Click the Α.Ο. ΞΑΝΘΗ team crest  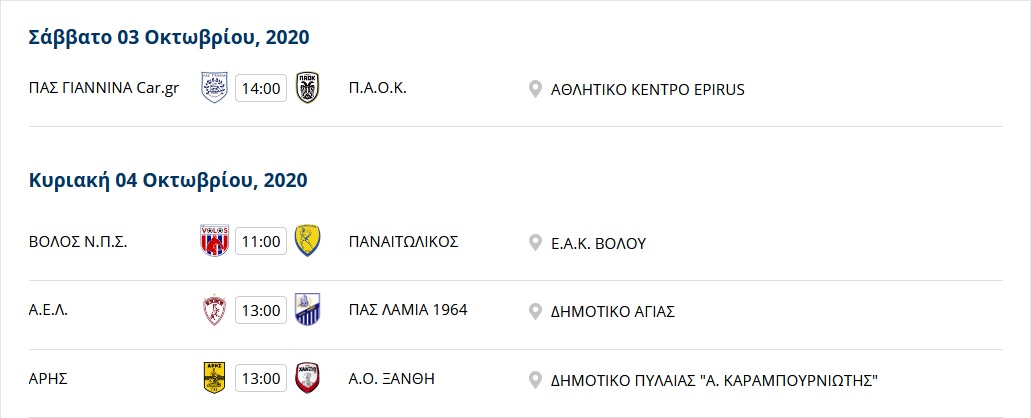tap(308, 378)
